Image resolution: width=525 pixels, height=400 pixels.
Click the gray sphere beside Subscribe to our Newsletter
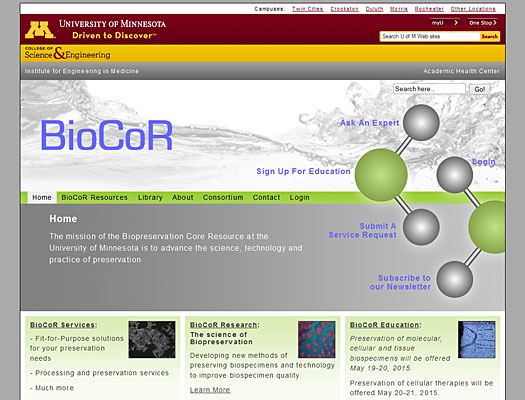pos(455,279)
